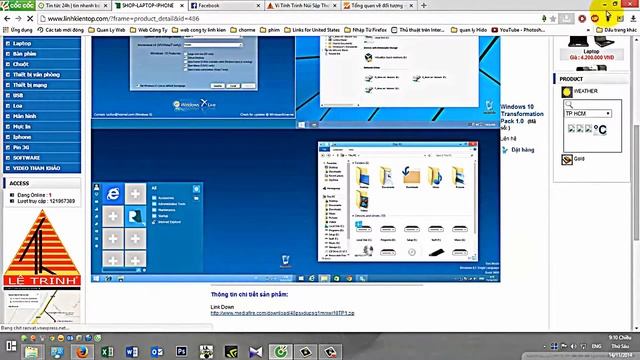The height and width of the screenshot is (360, 640).
Task: Open Laptop category in left menu
Action: tap(42, 43)
